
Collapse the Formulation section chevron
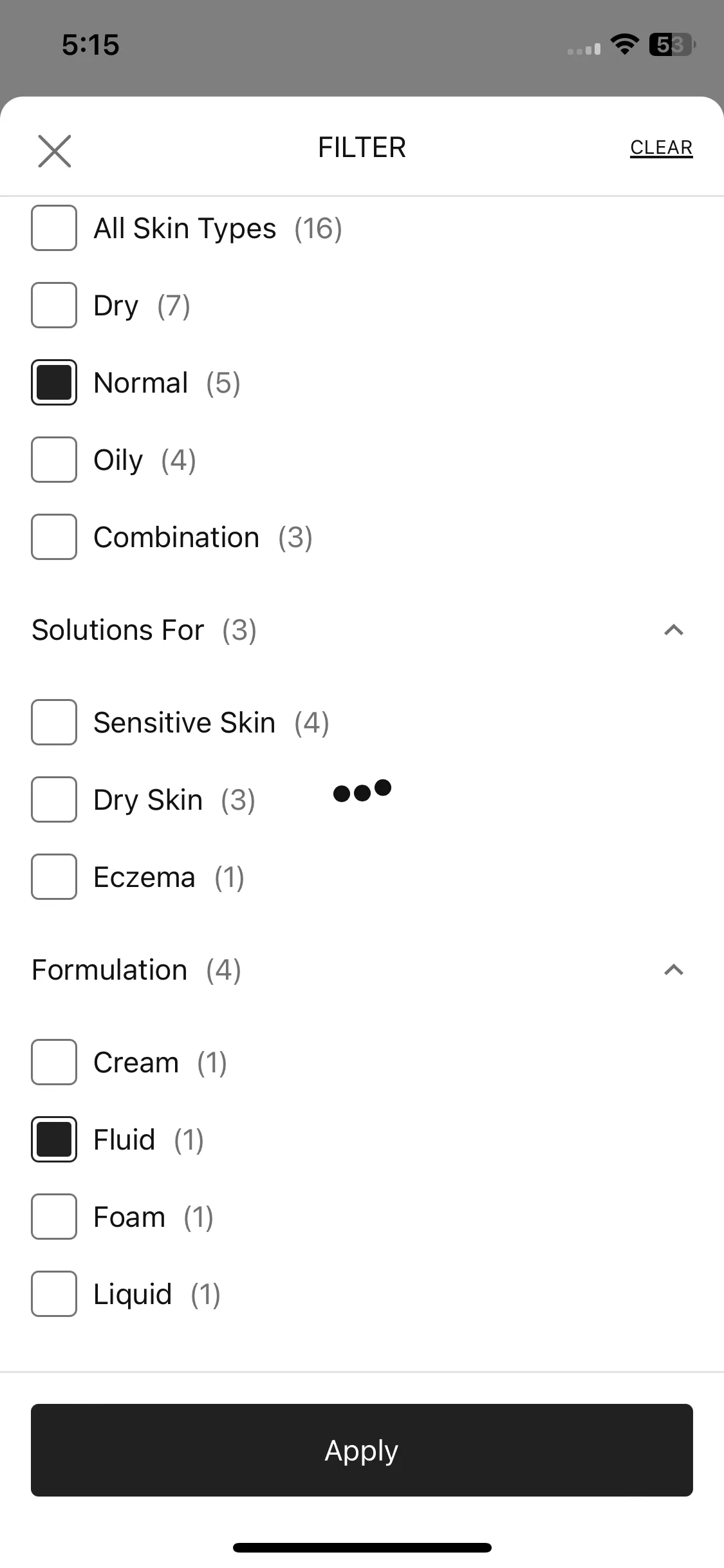click(x=673, y=970)
